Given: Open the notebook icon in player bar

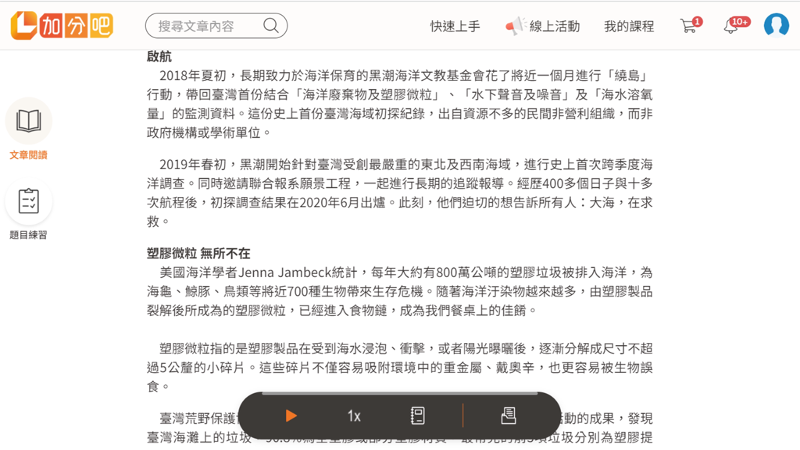Looking at the screenshot, I should pyautogui.click(x=418, y=416).
